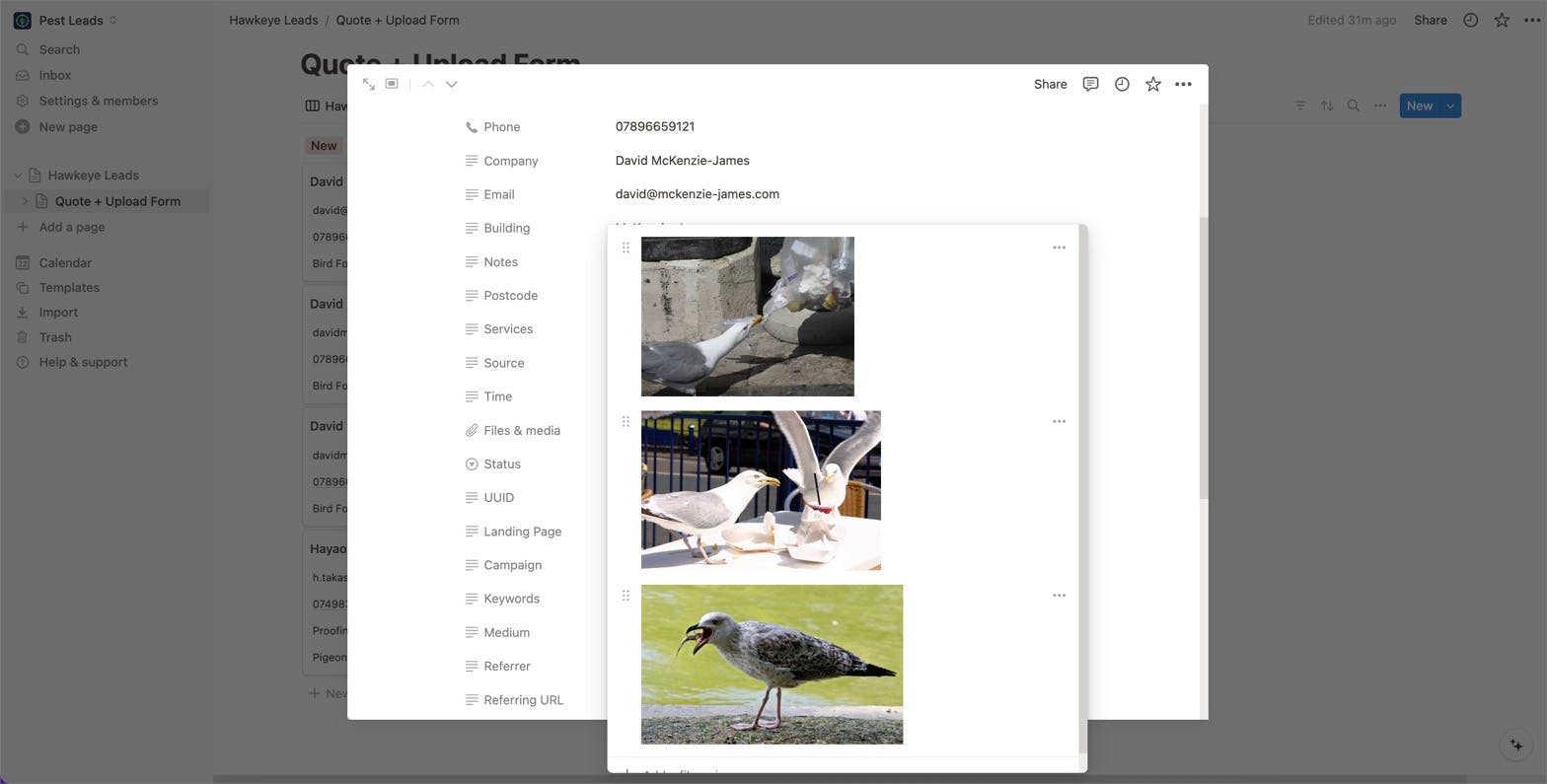Grab the drag handle of second image
Image resolution: width=1547 pixels, height=784 pixels.
point(626,422)
